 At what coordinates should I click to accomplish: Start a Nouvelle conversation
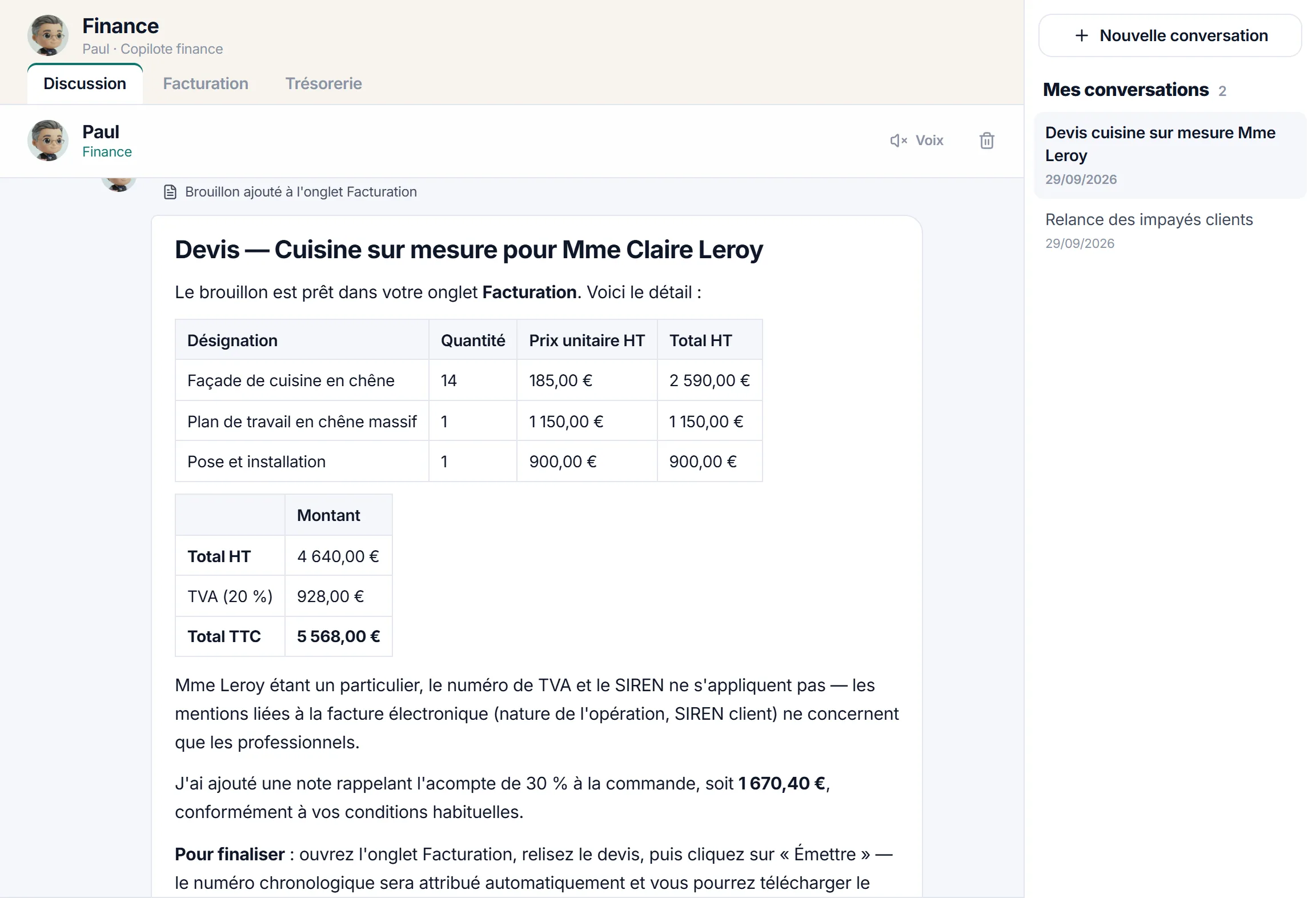click(1170, 35)
